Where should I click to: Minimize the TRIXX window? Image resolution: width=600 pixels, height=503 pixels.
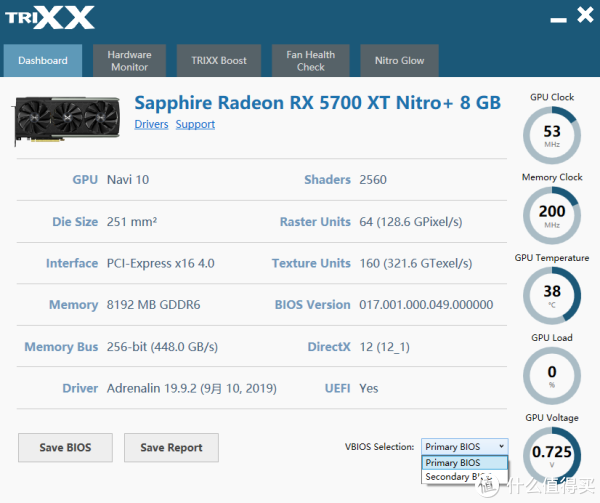[x=558, y=20]
